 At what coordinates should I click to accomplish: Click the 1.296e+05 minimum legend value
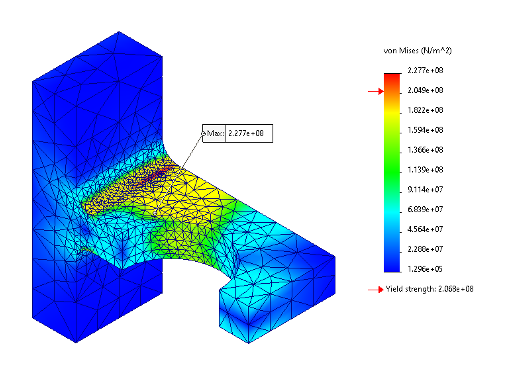(x=425, y=269)
